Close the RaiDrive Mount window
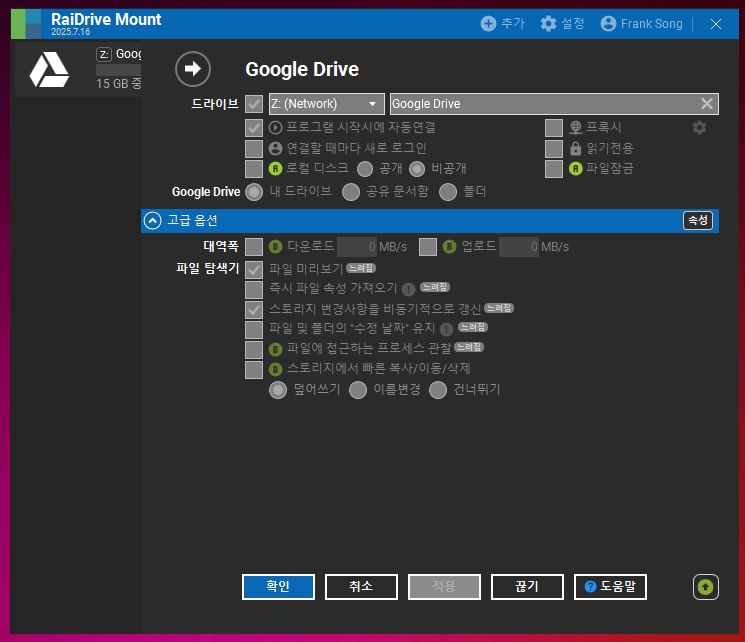The image size is (745, 642). click(x=716, y=24)
